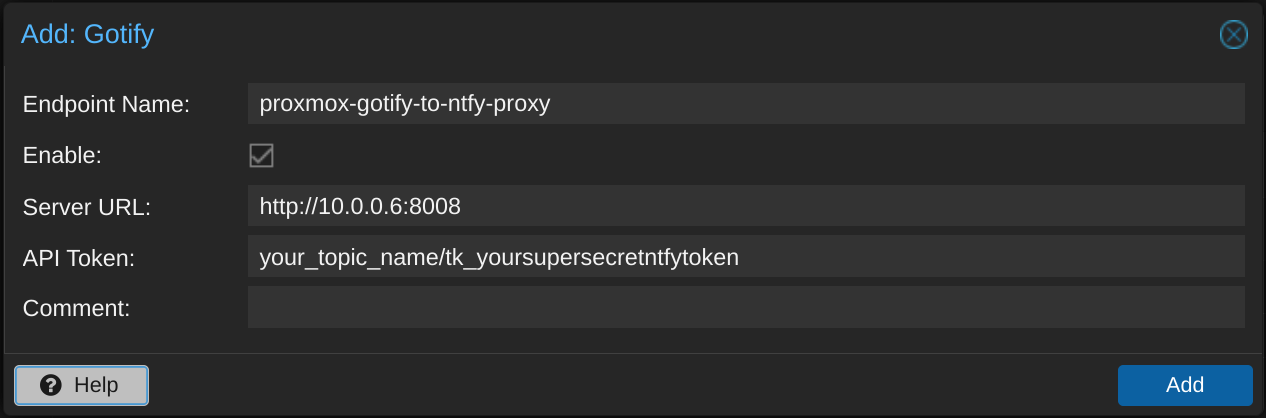1266x418 pixels.
Task: Place cursor on port 8008 in Server URL
Action: (437, 206)
